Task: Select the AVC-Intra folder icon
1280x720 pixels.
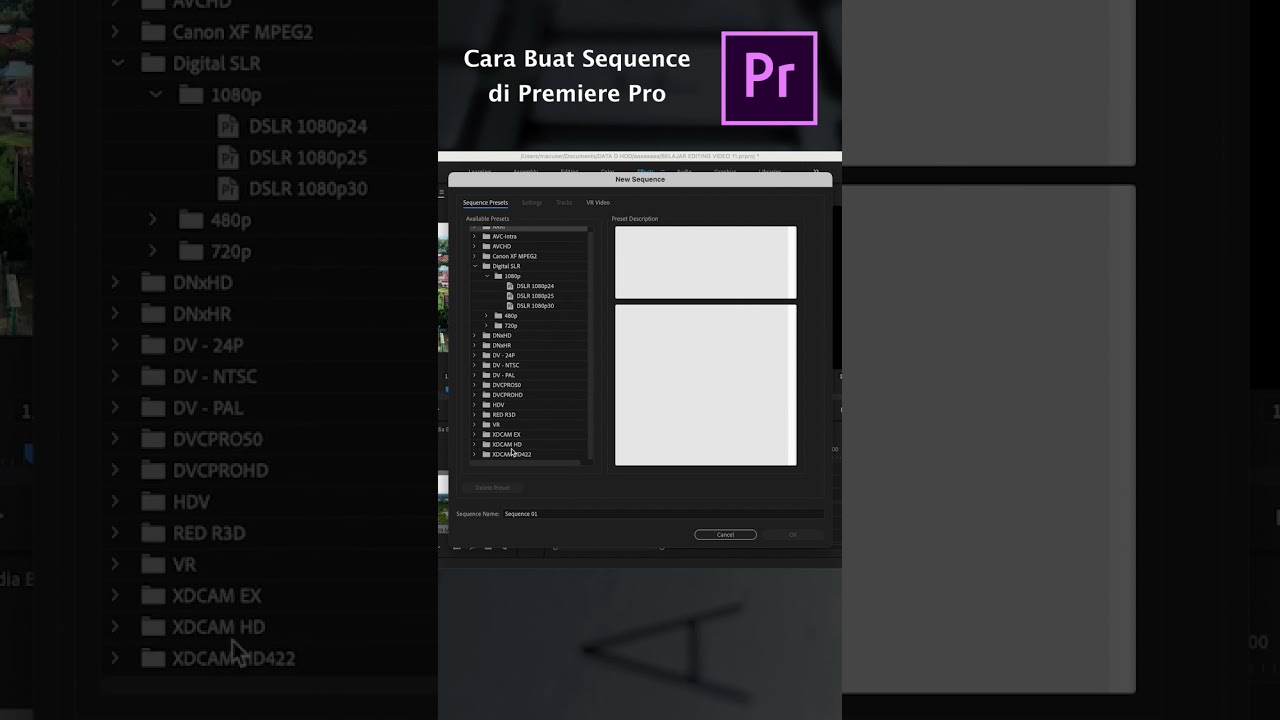Action: pyautogui.click(x=486, y=237)
